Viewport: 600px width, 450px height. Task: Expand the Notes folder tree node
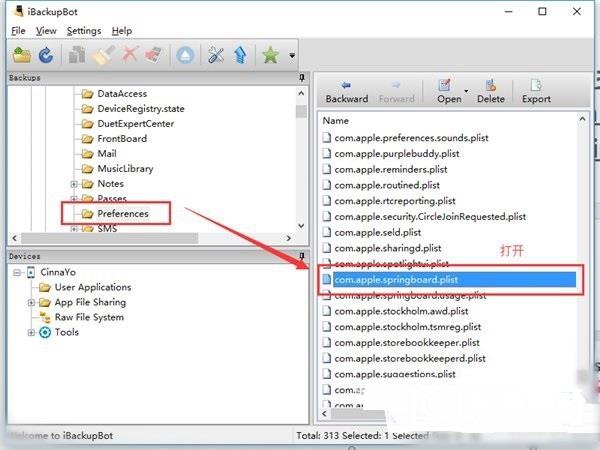coord(74,184)
